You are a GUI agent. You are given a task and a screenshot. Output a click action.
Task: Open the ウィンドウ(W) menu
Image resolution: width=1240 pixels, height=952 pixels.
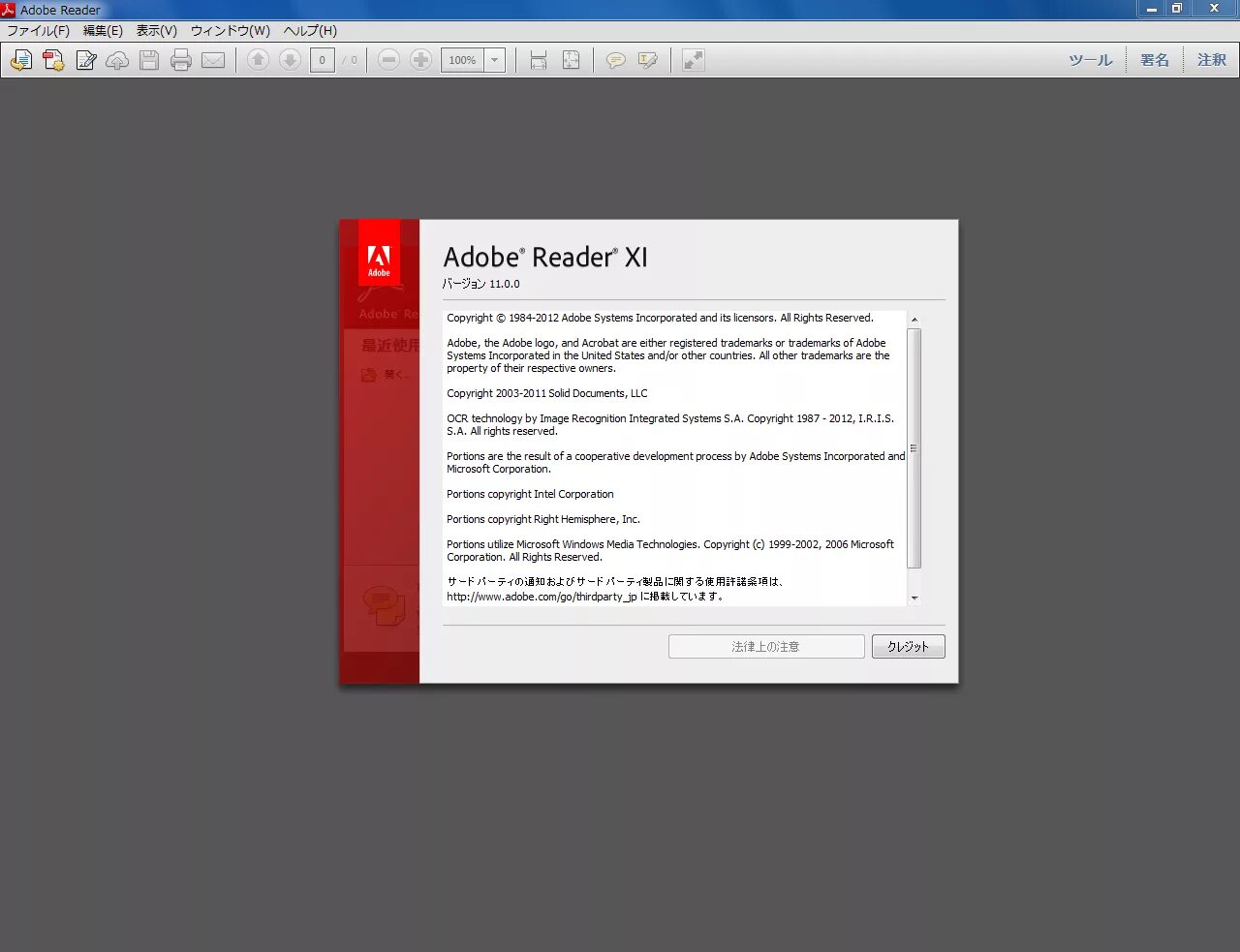click(231, 31)
